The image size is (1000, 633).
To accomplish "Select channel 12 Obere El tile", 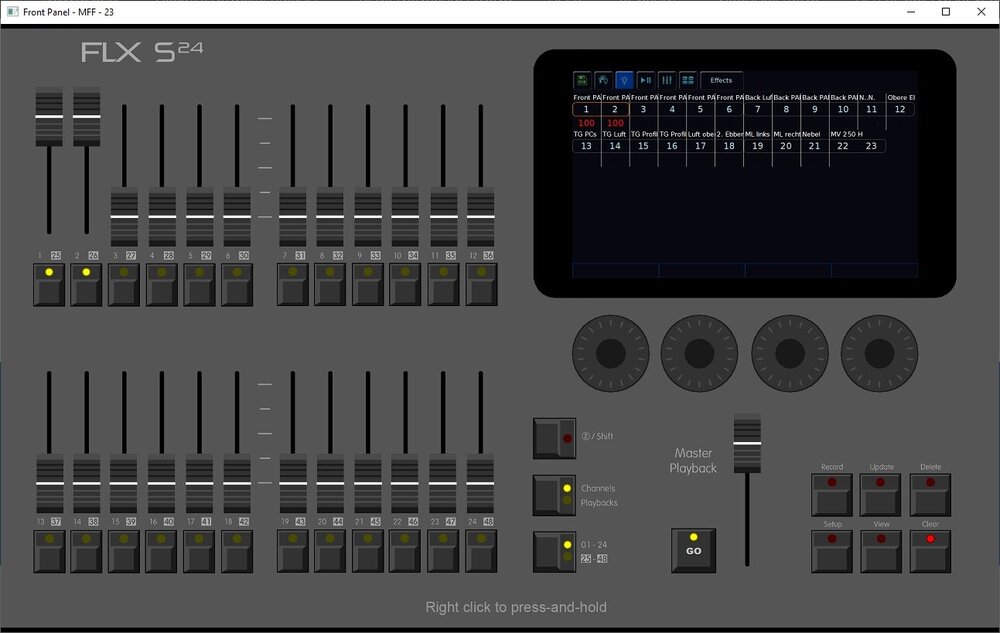I will (x=900, y=109).
